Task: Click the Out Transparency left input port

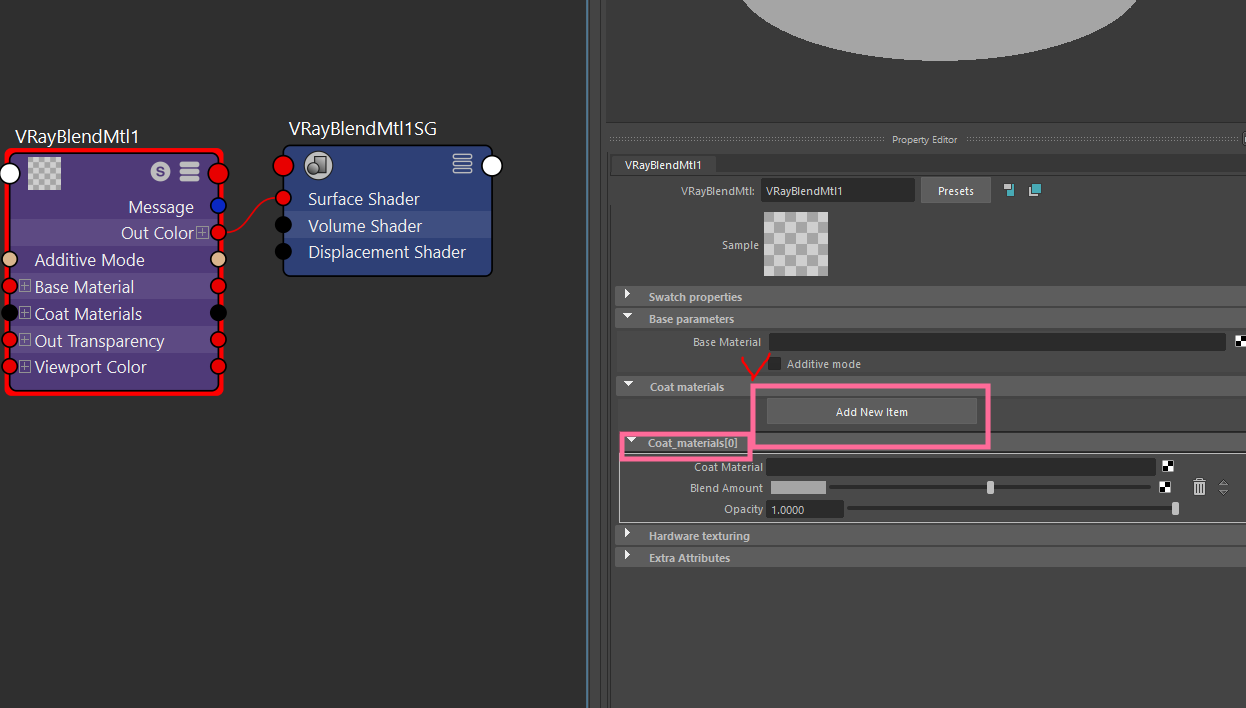Action: (x=10, y=340)
